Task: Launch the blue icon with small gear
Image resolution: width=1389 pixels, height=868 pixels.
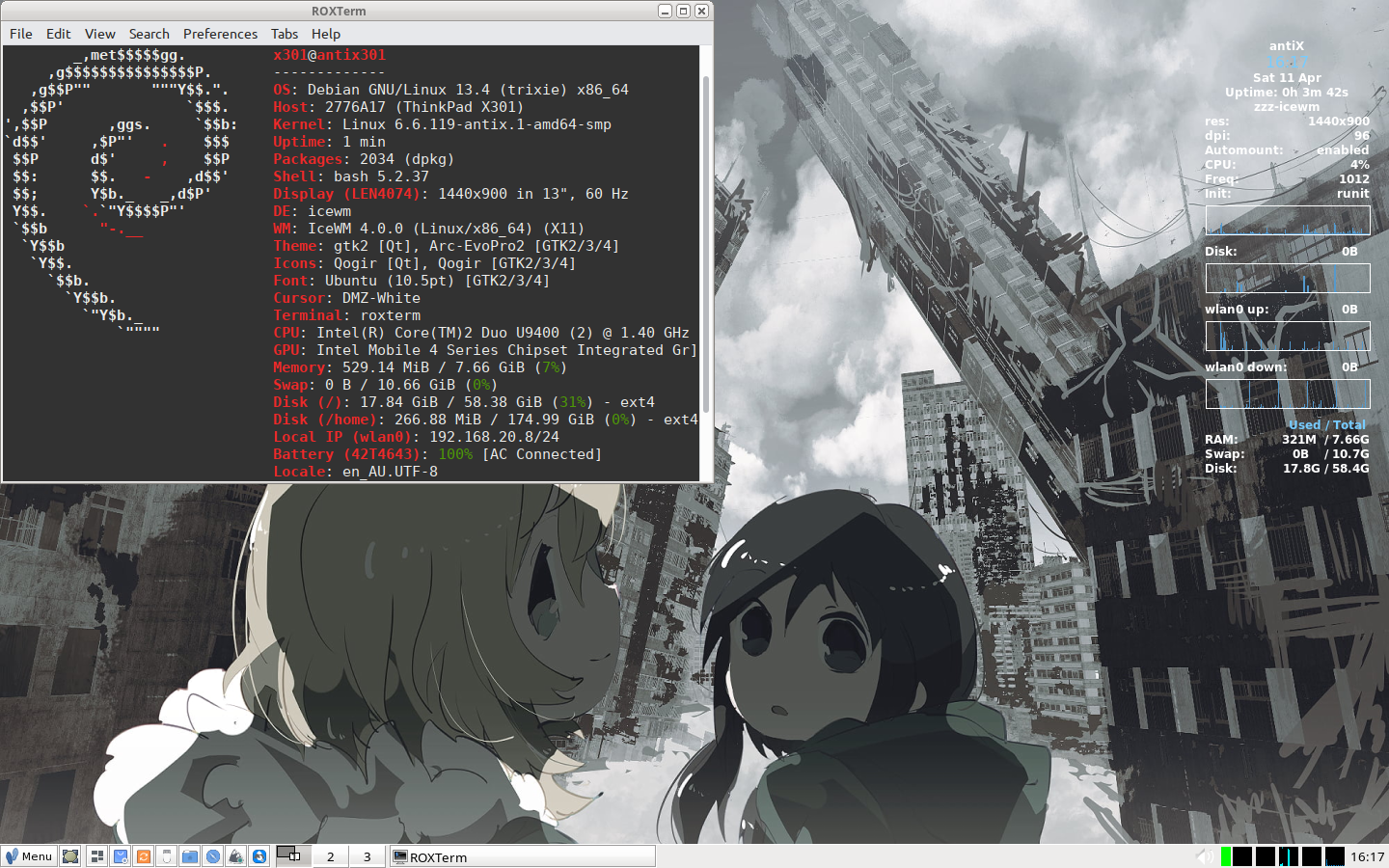Action: tap(121, 856)
